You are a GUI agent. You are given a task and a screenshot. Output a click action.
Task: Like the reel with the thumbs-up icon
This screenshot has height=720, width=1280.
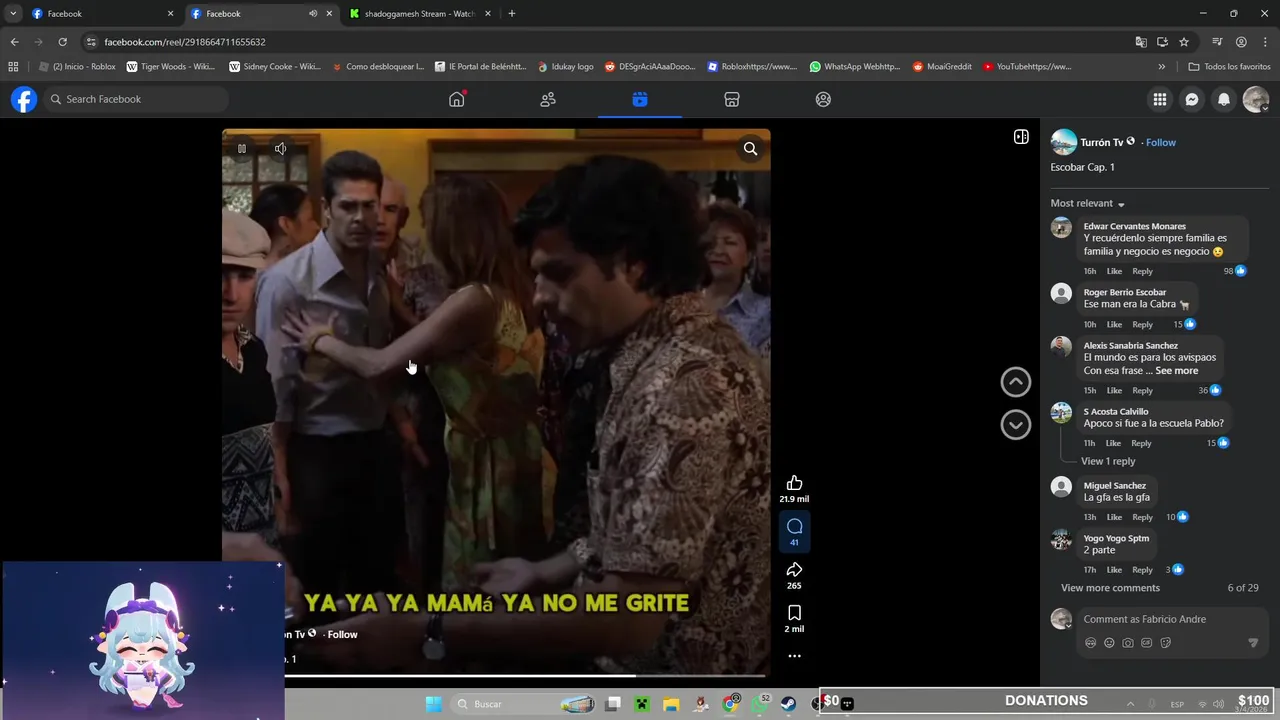[x=794, y=483]
